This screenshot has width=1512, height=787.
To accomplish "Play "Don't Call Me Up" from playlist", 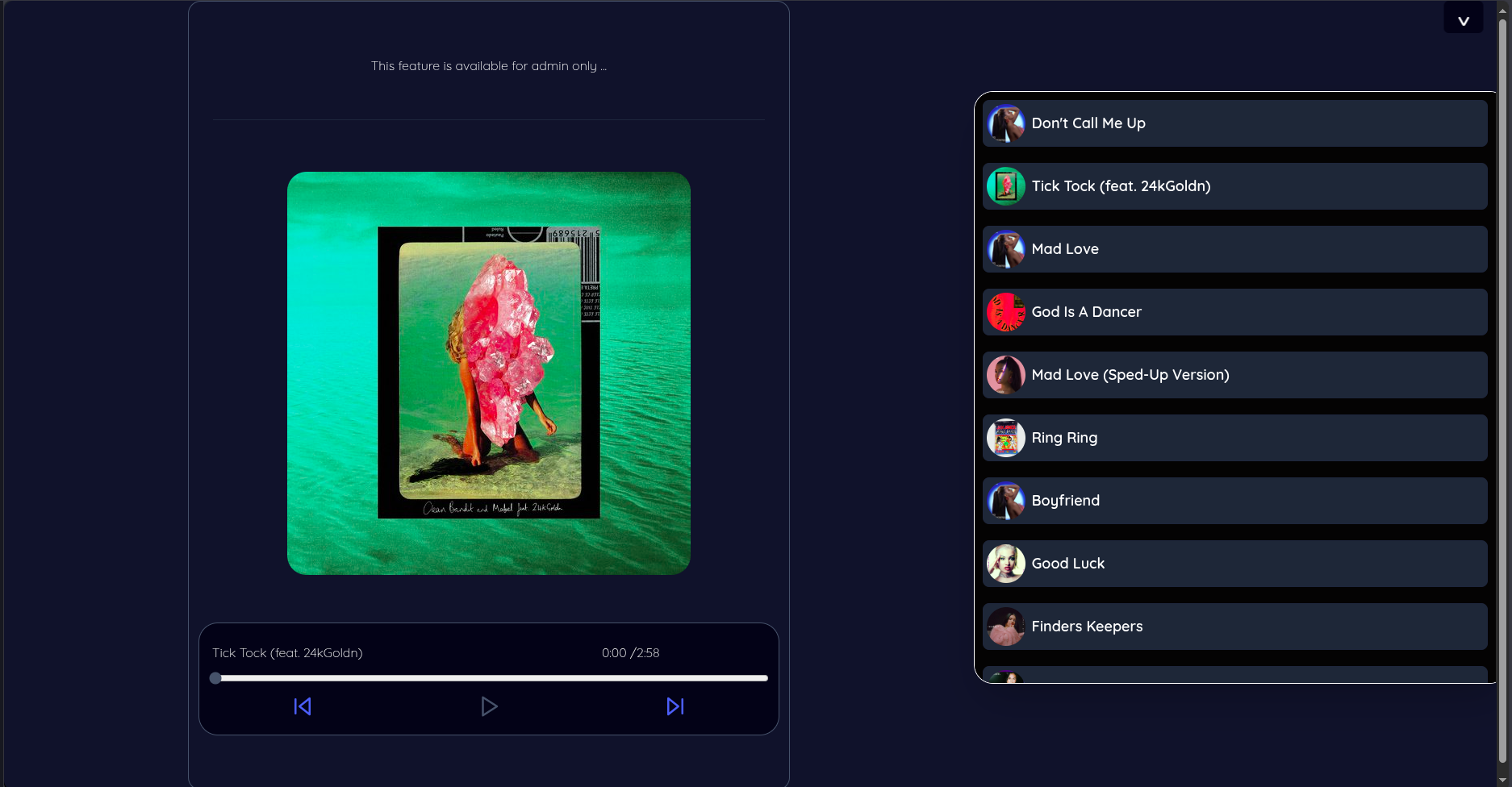I will (1234, 123).
